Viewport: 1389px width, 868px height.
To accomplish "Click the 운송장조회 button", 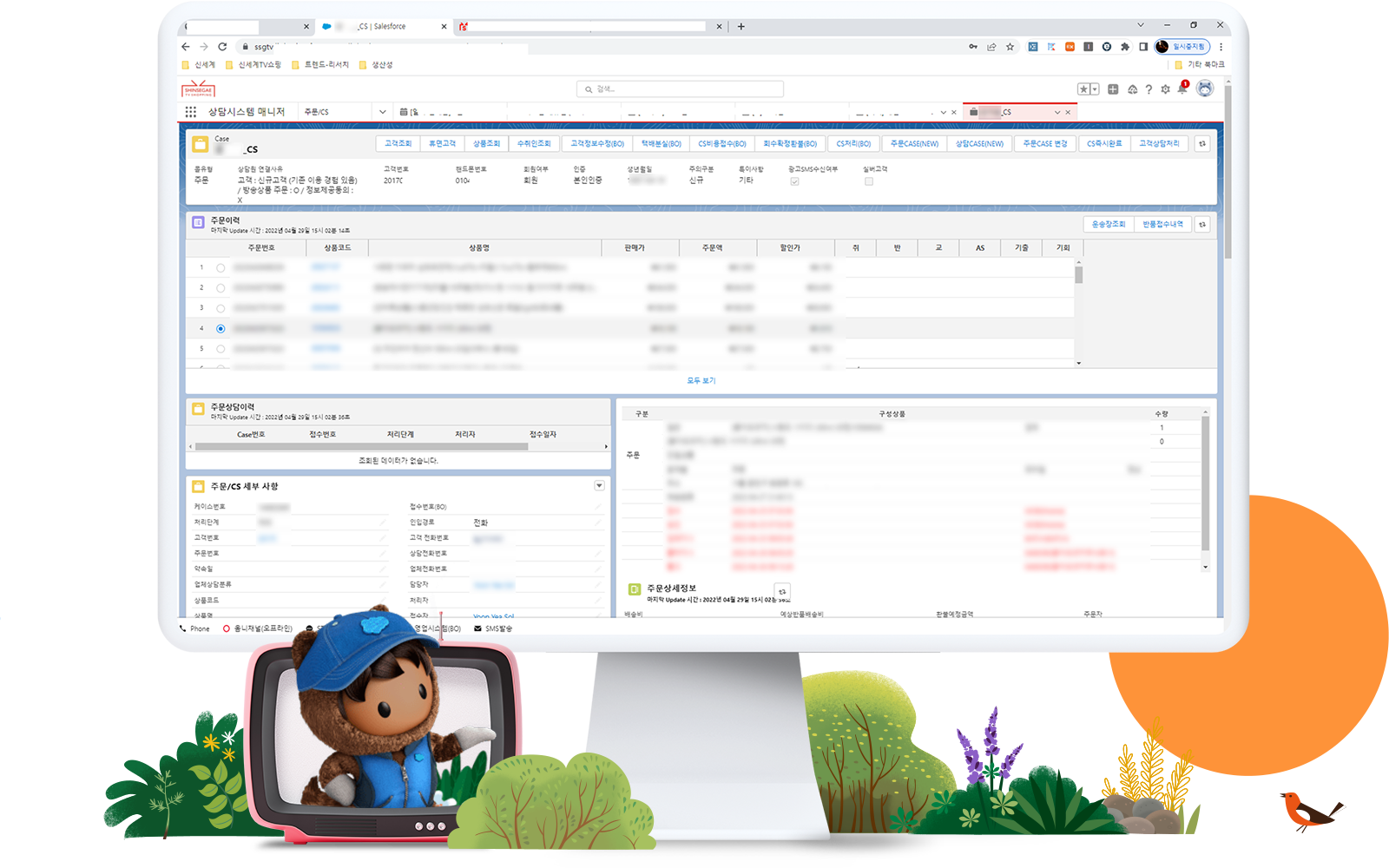I will tap(1108, 225).
